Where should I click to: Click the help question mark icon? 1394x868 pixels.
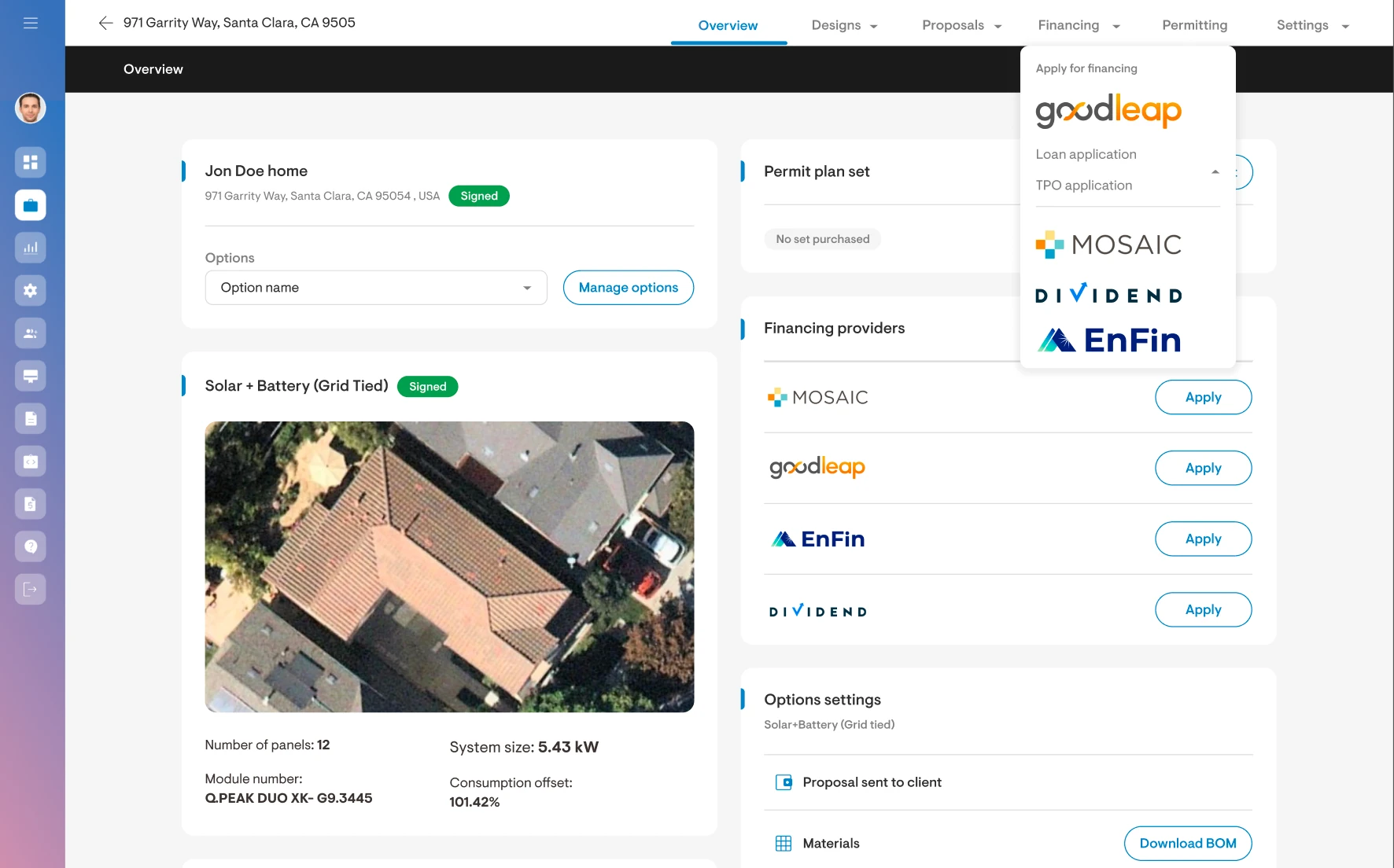(31, 546)
